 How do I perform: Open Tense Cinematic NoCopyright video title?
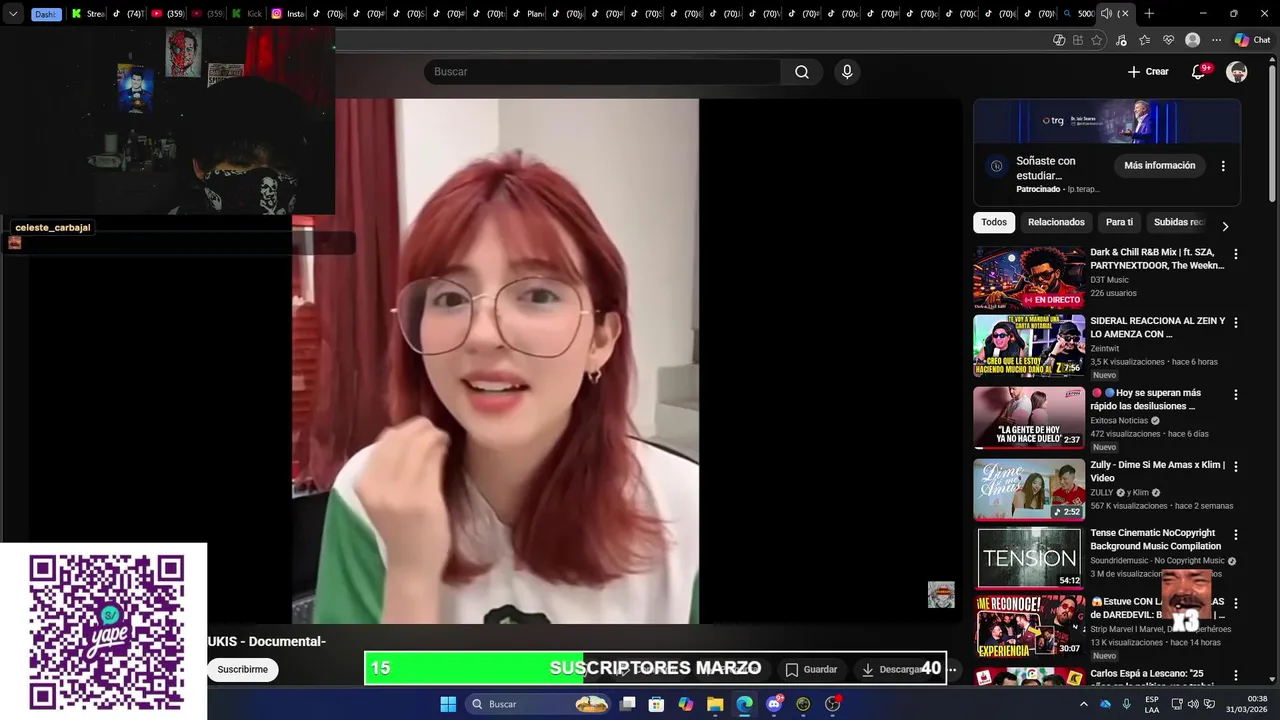(x=1156, y=540)
